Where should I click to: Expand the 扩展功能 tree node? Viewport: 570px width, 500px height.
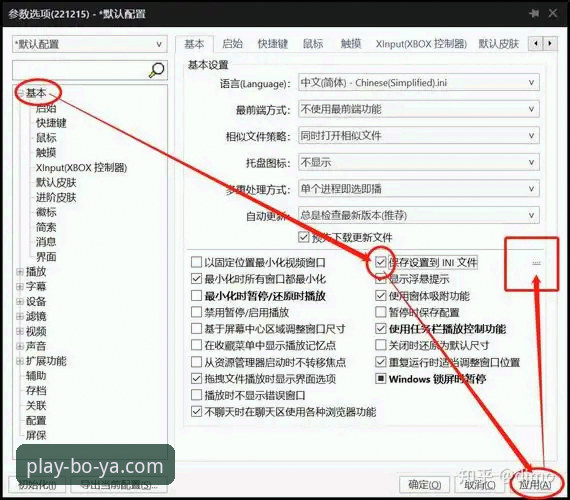pyautogui.click(x=20, y=361)
